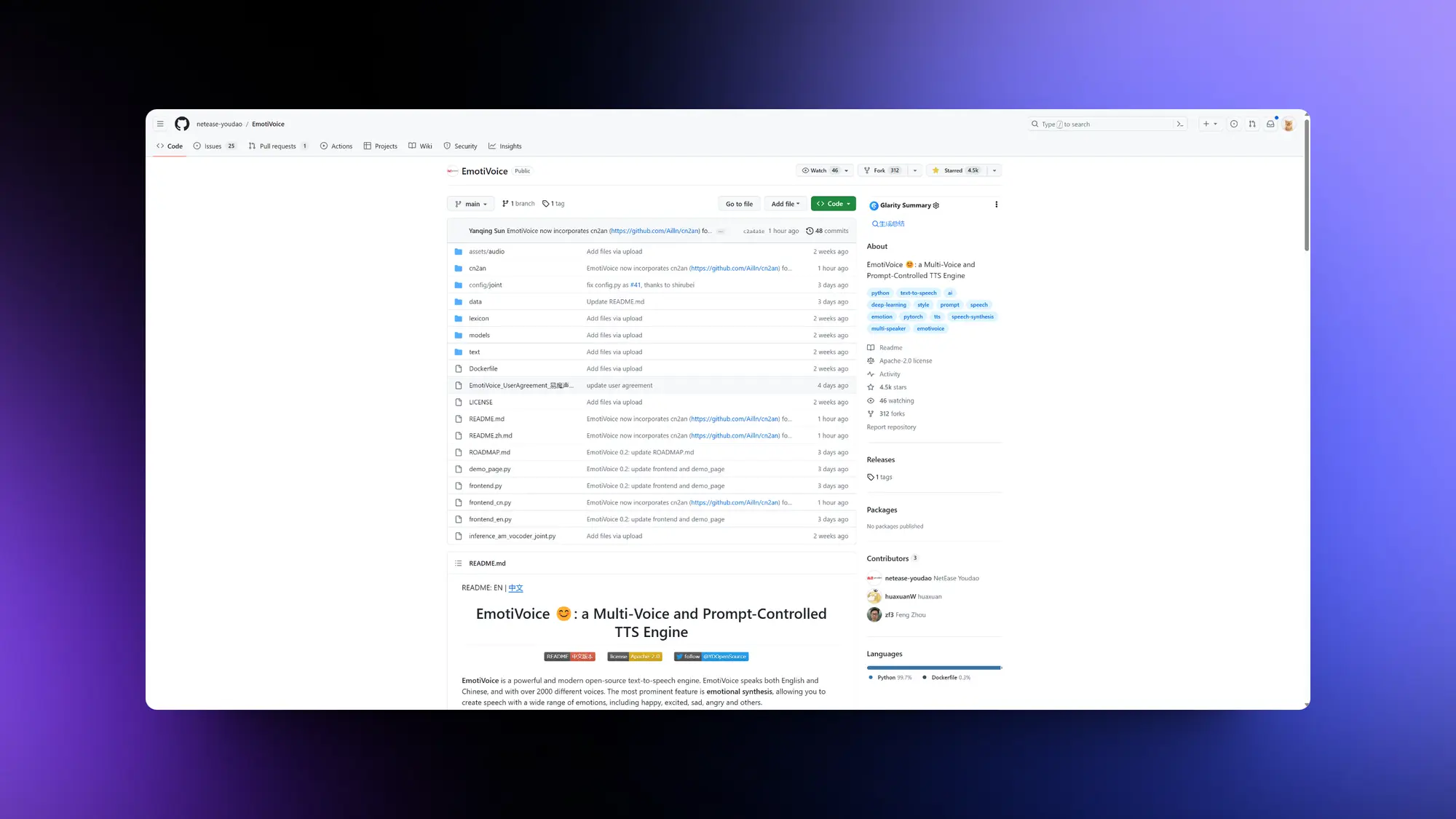This screenshot has height=819, width=1456.
Task: Open the 1 tags link under Releases
Action: (x=879, y=478)
